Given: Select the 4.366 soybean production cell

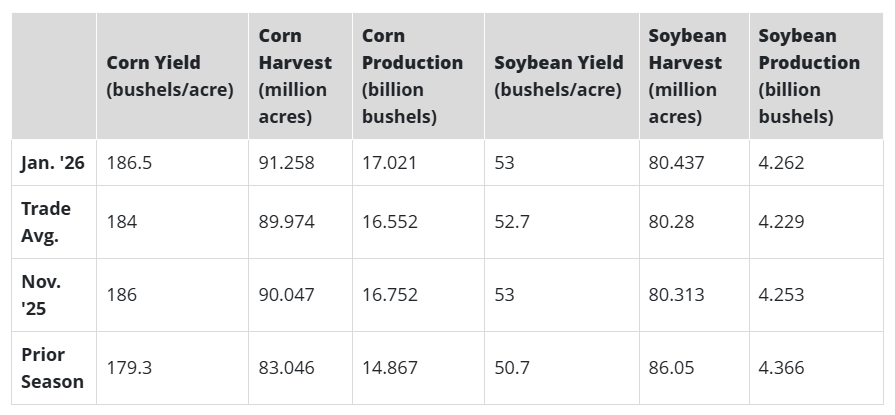Looking at the screenshot, I should point(781,368).
